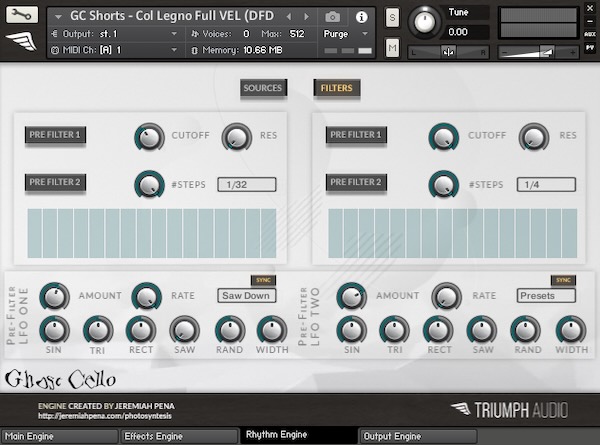Open the jeremiahpena.com/photosyntesis link

coord(105,416)
